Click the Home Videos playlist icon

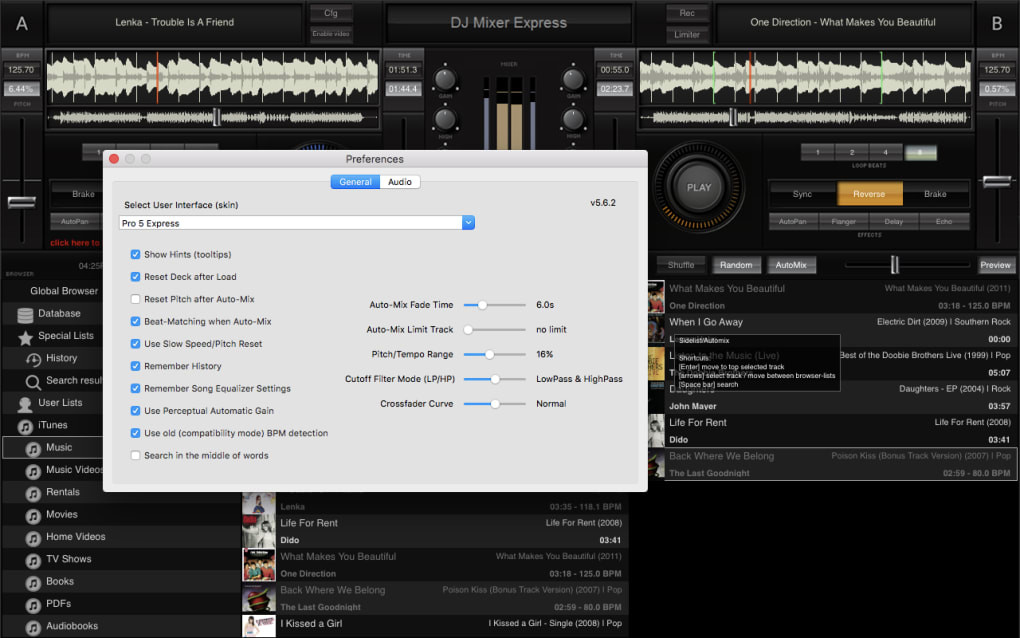click(x=33, y=538)
